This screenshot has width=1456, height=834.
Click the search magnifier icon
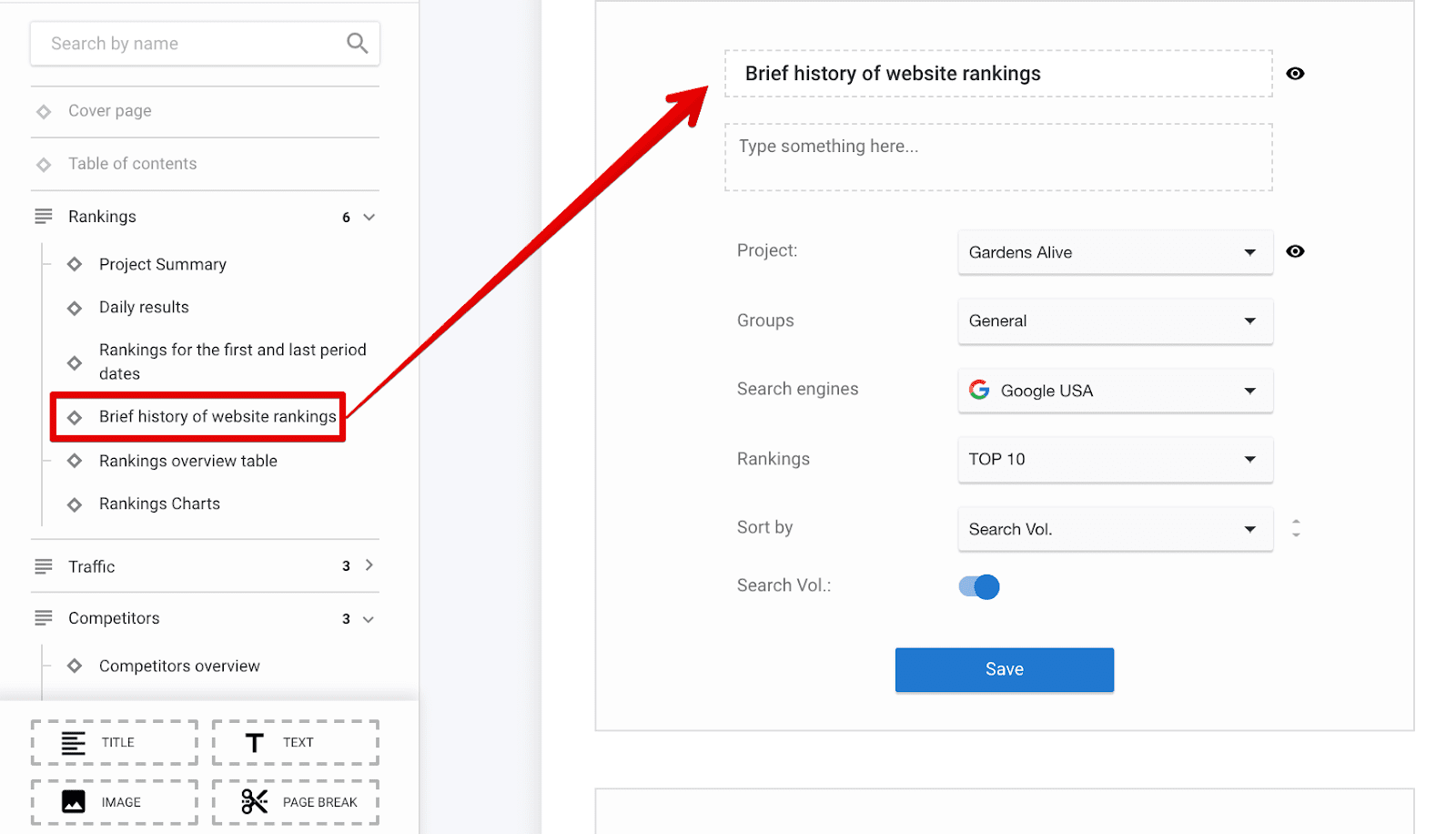click(357, 43)
